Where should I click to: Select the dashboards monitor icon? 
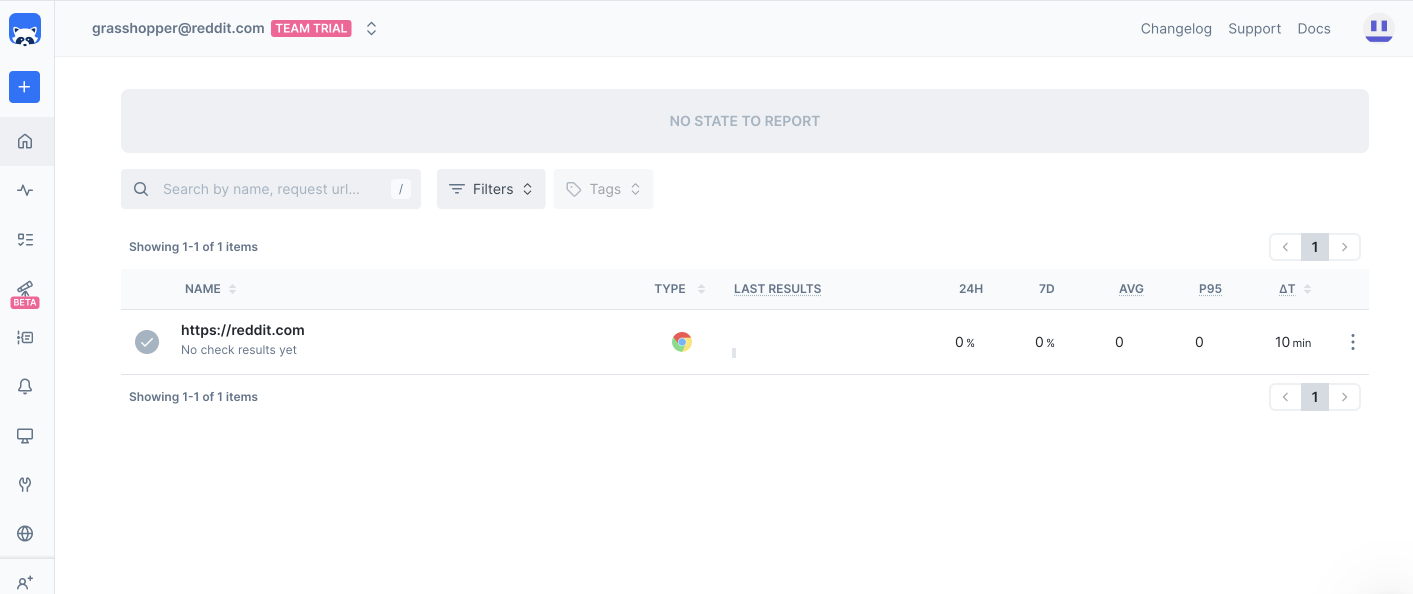point(25,435)
